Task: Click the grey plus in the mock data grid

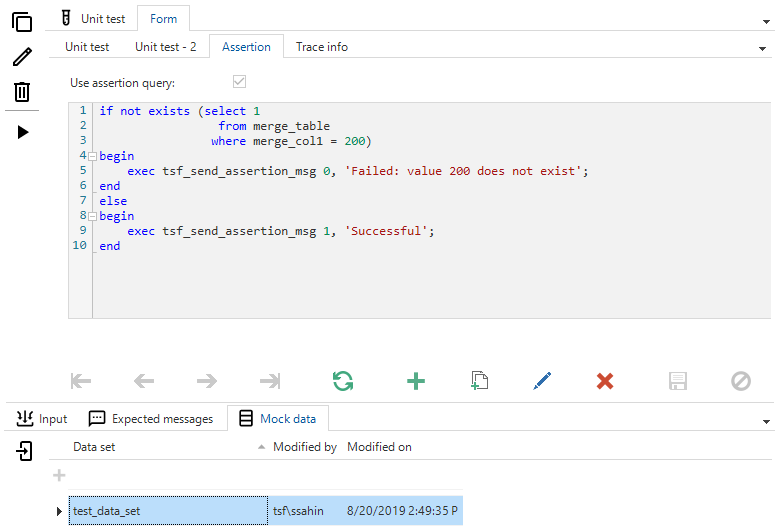Action: click(x=59, y=475)
